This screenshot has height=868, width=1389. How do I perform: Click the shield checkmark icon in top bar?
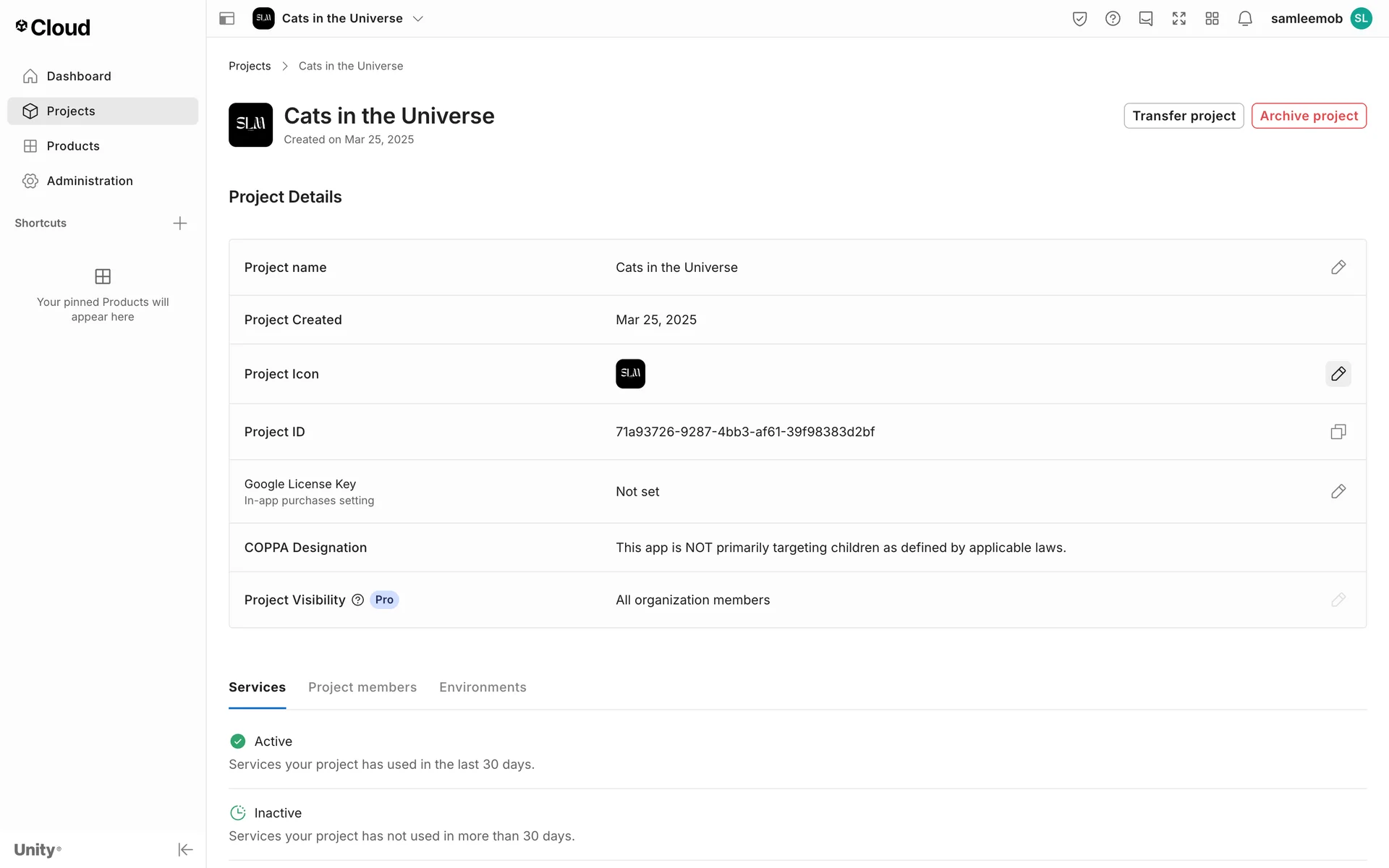click(x=1079, y=19)
